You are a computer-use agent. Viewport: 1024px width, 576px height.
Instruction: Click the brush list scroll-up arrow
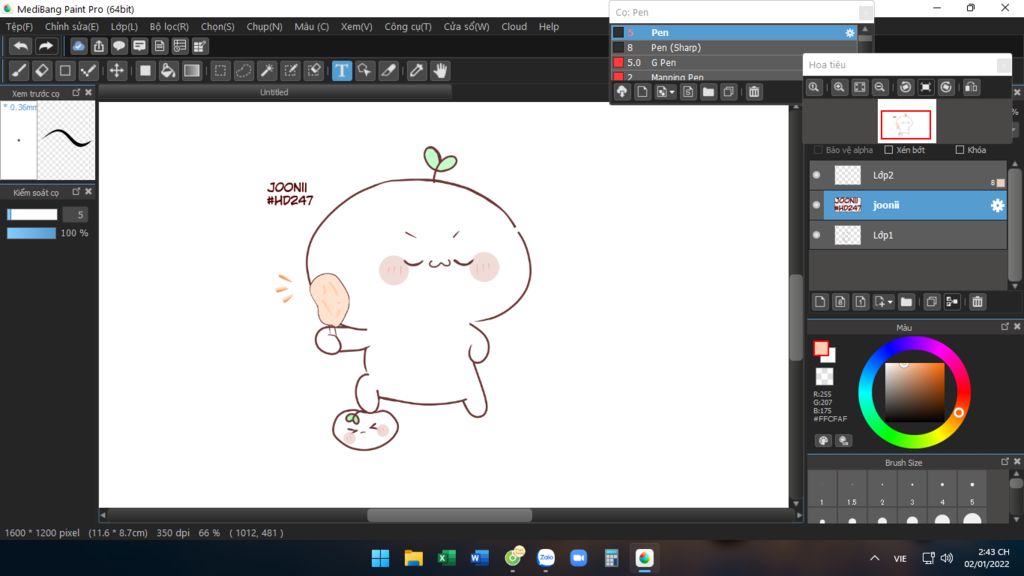point(865,29)
